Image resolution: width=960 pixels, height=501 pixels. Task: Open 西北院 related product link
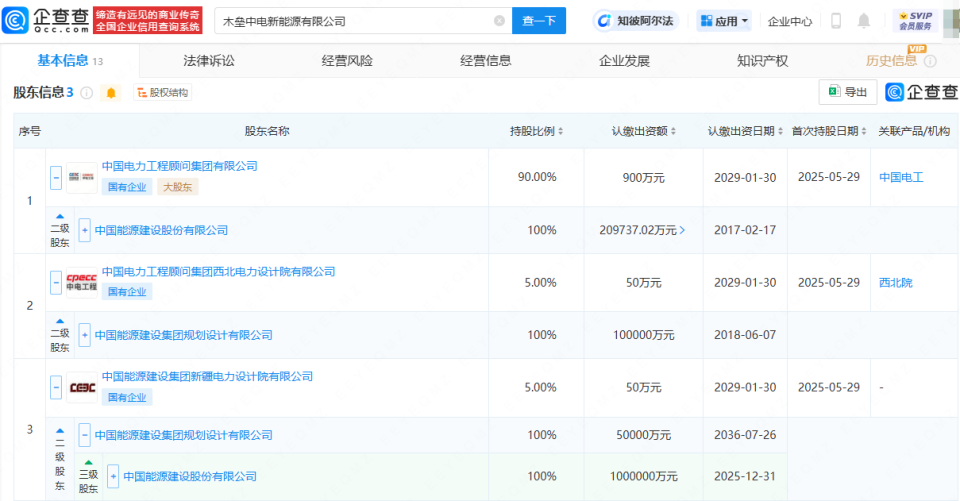pyautogui.click(x=896, y=282)
